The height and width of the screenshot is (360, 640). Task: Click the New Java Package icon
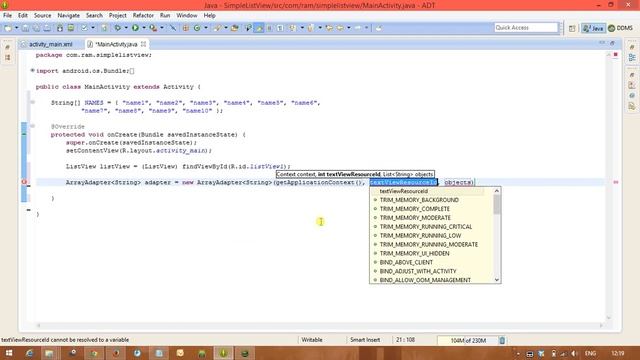point(185,28)
